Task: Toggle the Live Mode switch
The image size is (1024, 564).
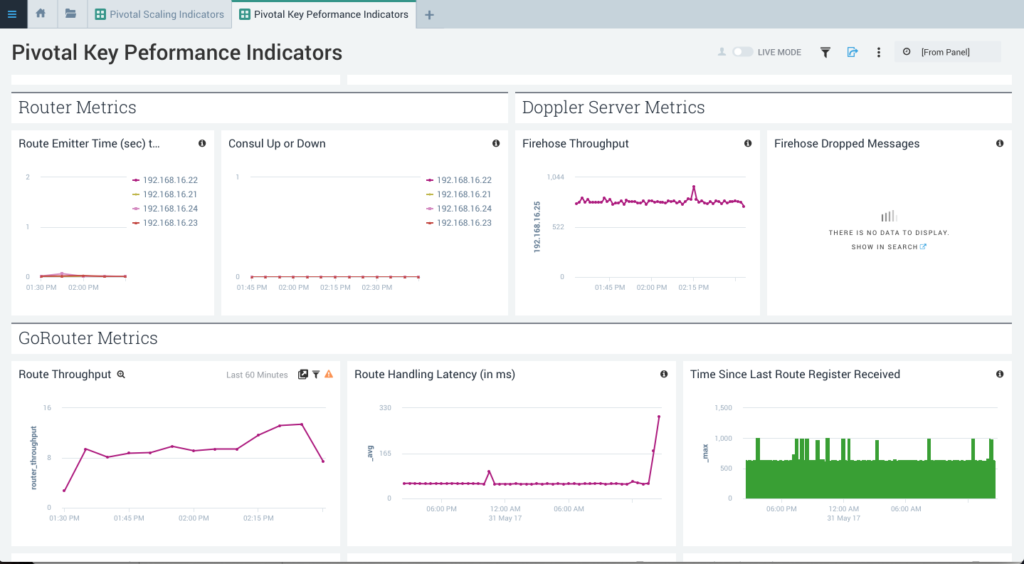Action: (743, 52)
